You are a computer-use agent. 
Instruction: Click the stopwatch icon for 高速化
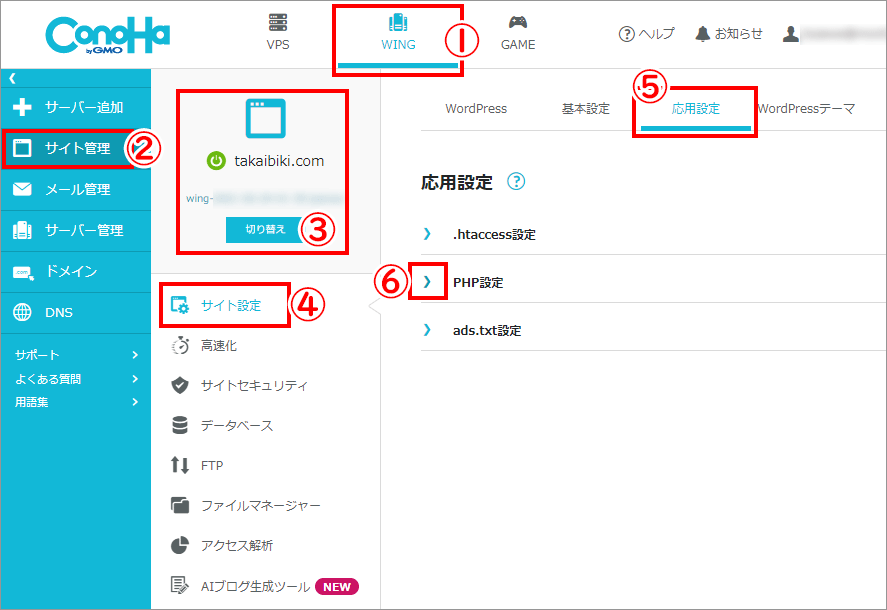coord(180,345)
